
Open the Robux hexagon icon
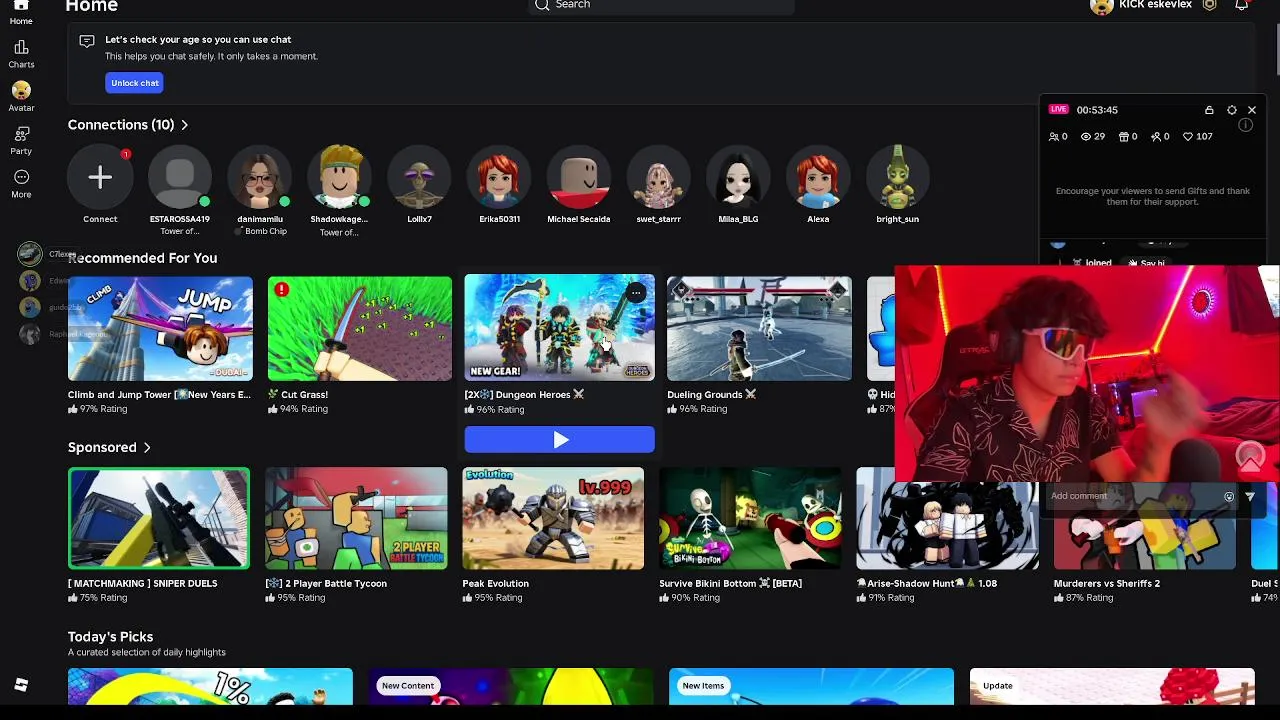coord(1210,5)
